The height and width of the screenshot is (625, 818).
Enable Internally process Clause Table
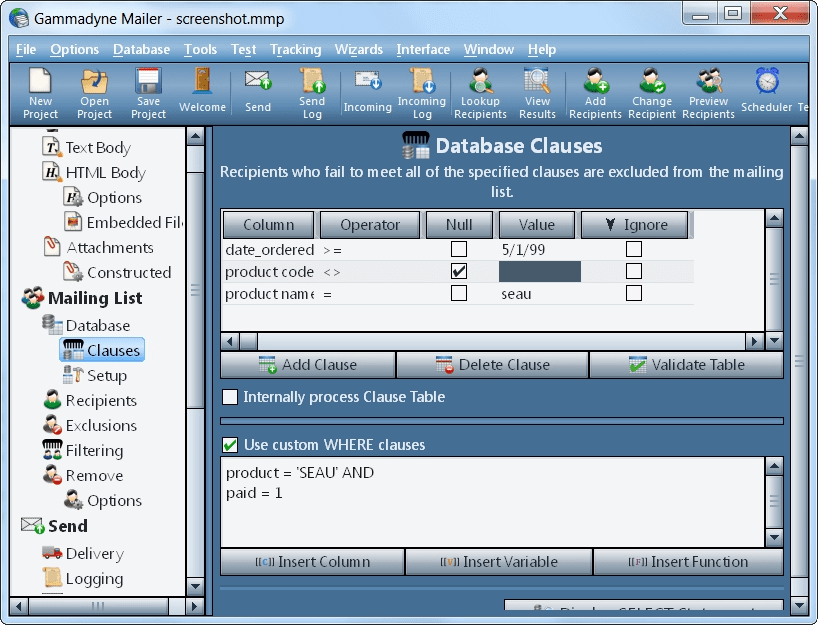pos(230,397)
